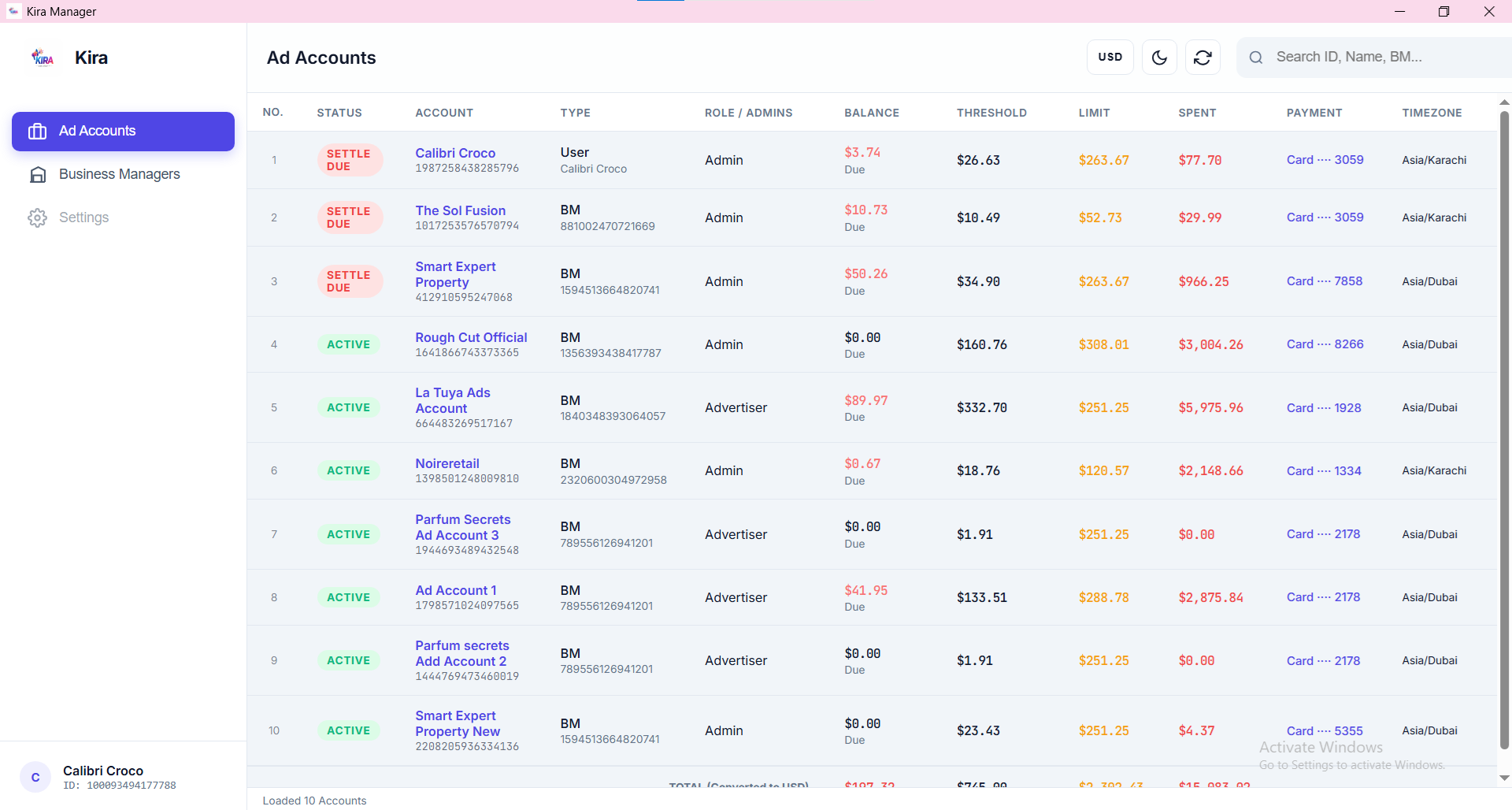Click the table vertical scrollbar
The height and width of the screenshot is (810, 1512).
pyautogui.click(x=1504, y=429)
